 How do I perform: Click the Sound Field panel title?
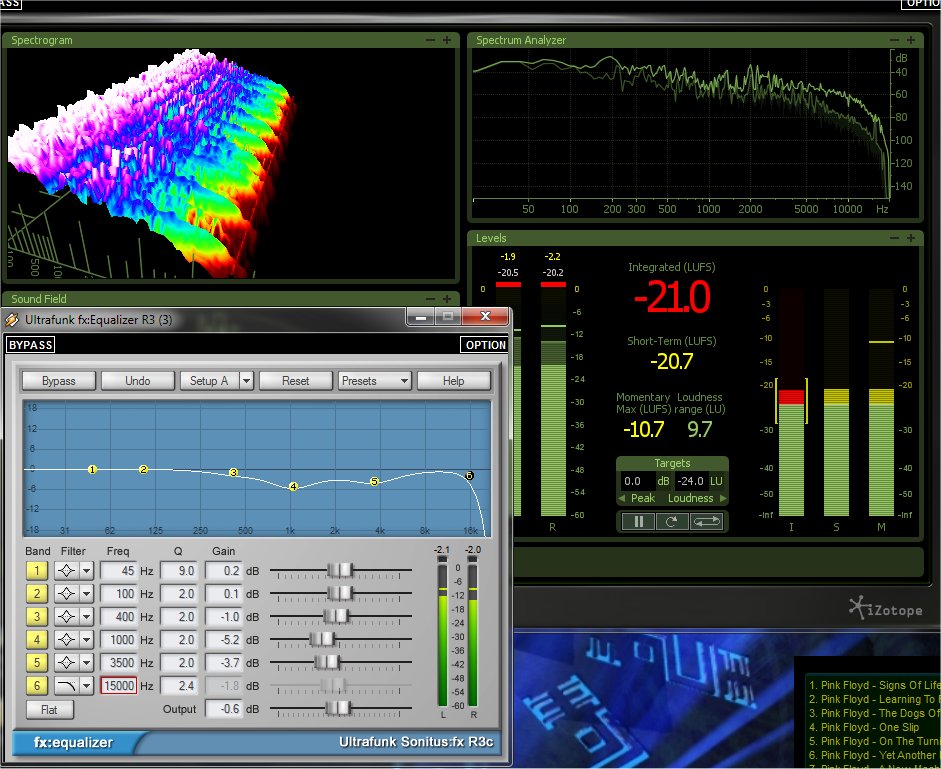coord(38,299)
